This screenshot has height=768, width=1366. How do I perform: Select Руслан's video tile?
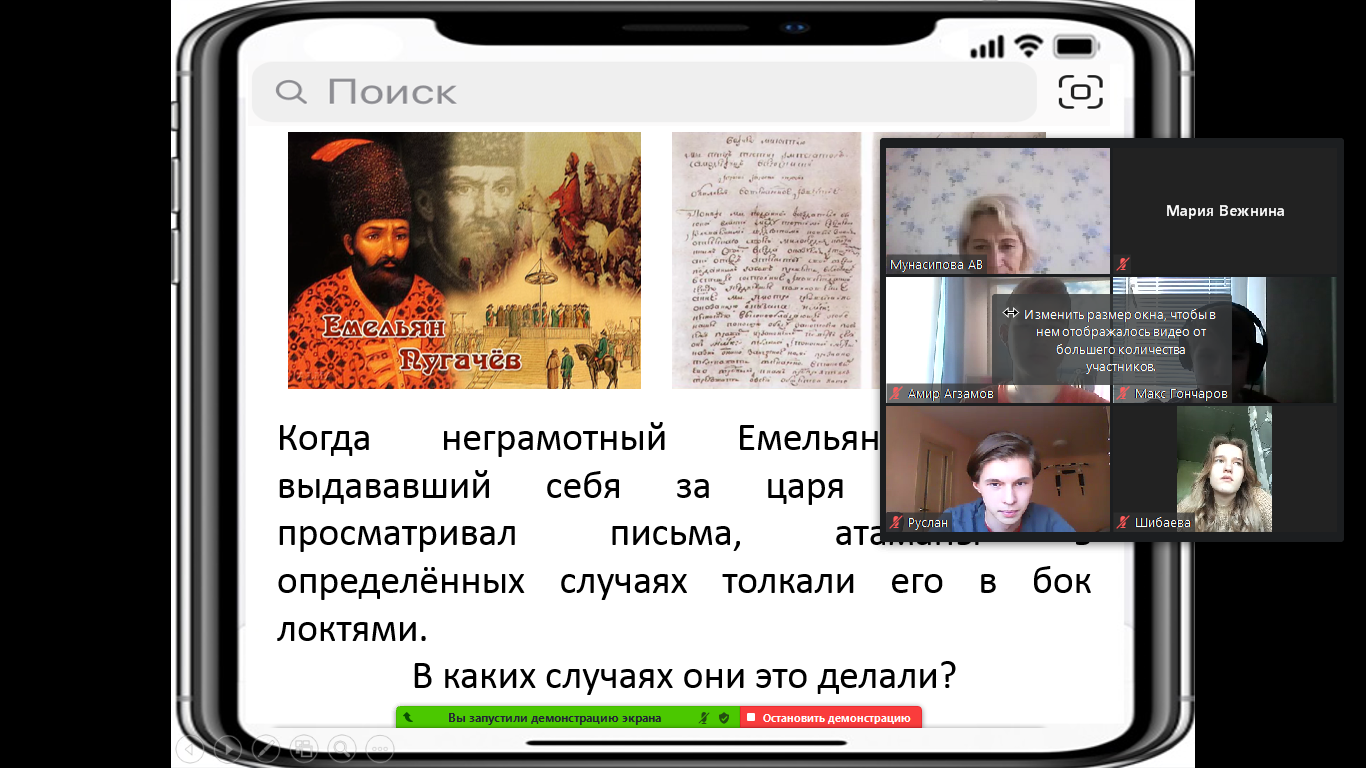998,469
